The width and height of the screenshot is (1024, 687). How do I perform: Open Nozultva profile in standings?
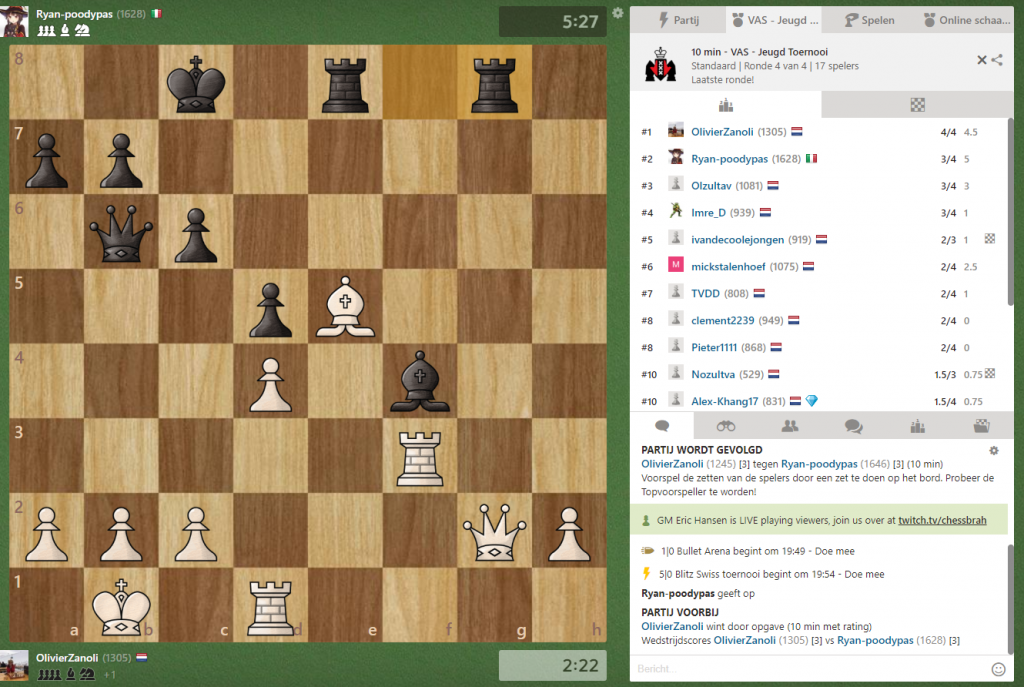pyautogui.click(x=713, y=375)
